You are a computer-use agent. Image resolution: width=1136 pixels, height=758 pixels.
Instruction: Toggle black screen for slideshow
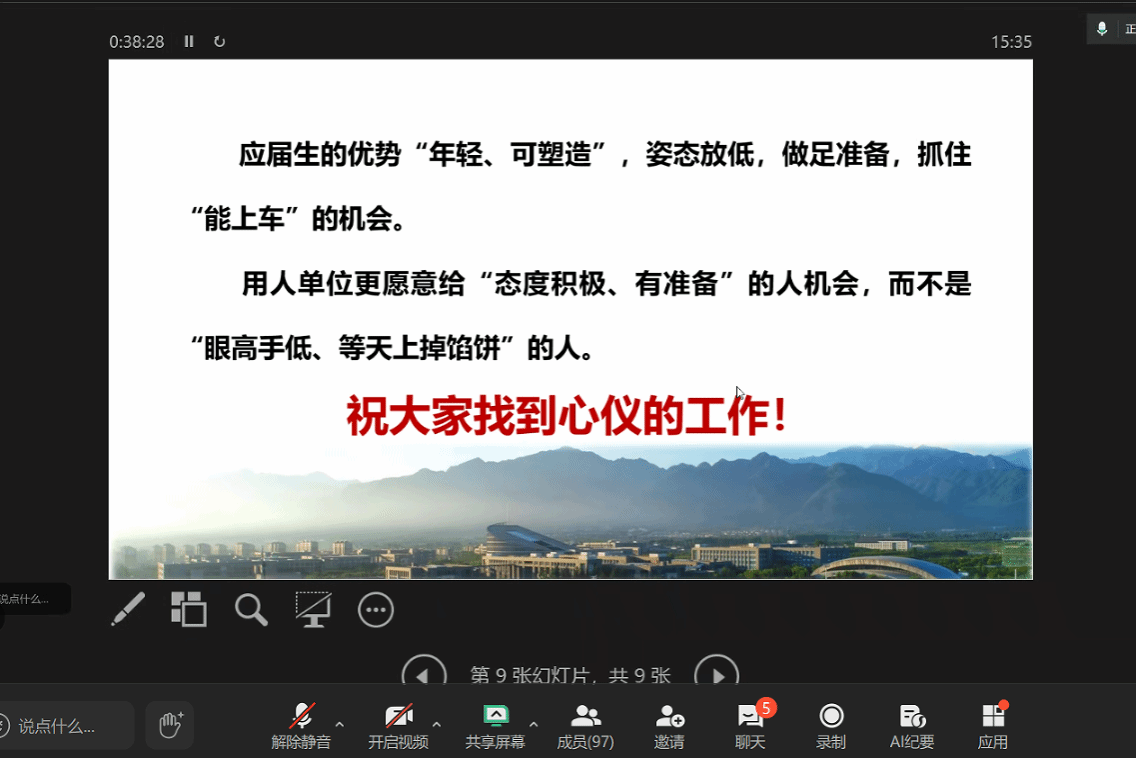click(313, 609)
